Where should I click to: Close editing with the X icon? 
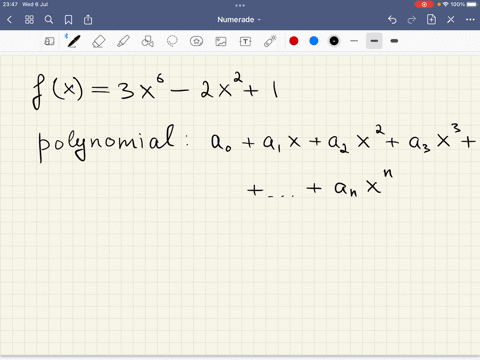pyautogui.click(x=451, y=20)
